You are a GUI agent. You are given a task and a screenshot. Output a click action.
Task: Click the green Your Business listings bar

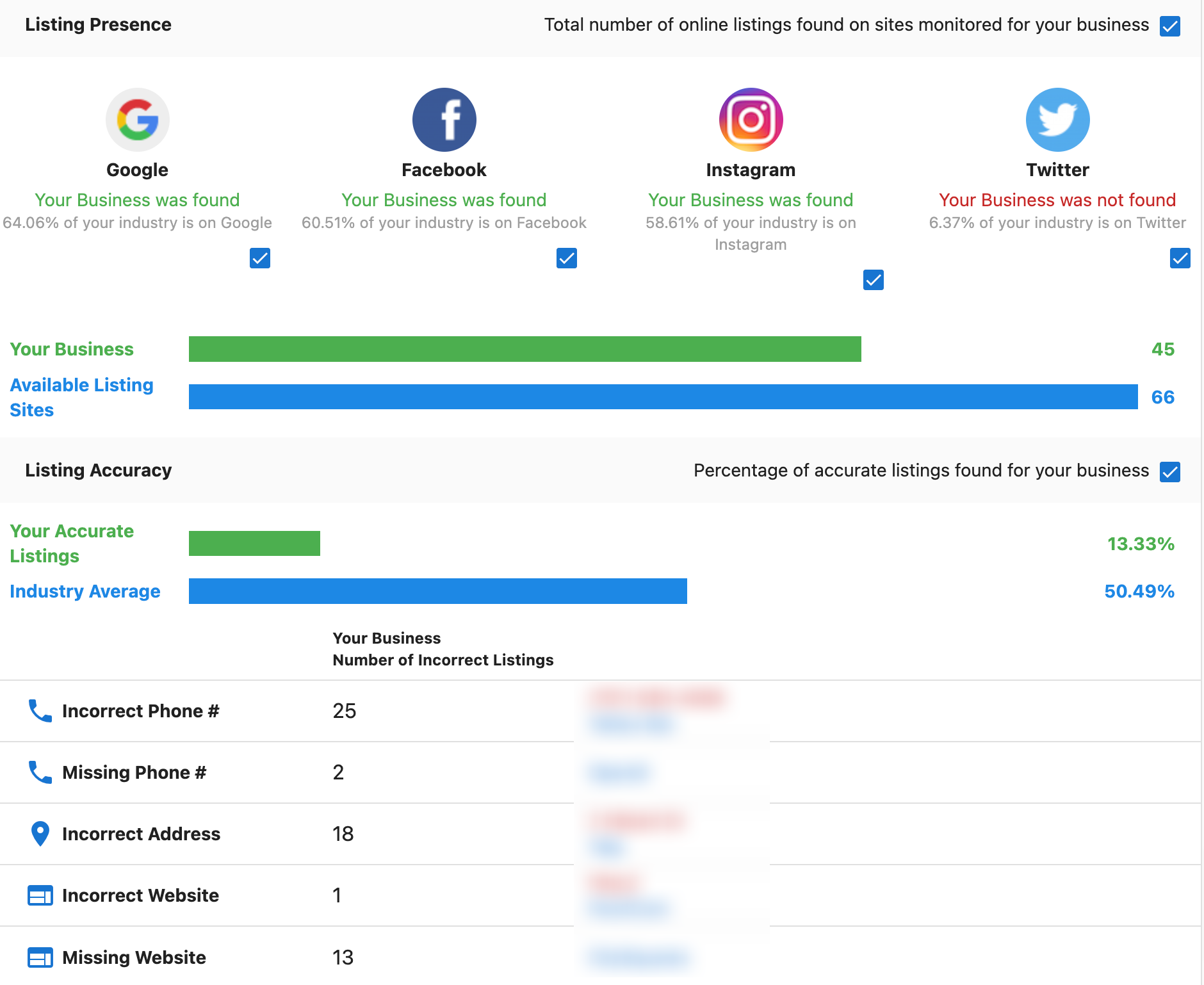tap(525, 349)
